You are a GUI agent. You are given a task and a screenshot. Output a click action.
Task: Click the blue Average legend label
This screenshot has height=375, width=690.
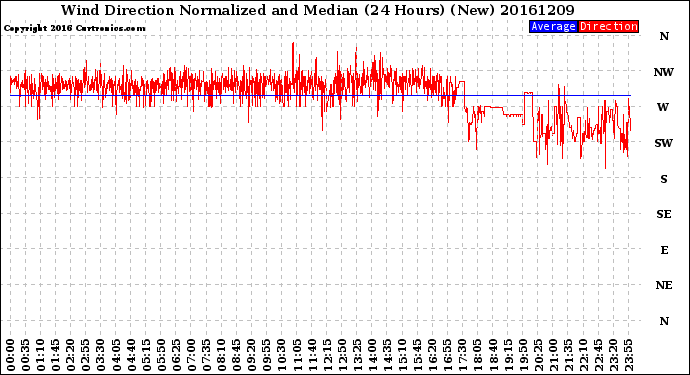click(x=553, y=26)
